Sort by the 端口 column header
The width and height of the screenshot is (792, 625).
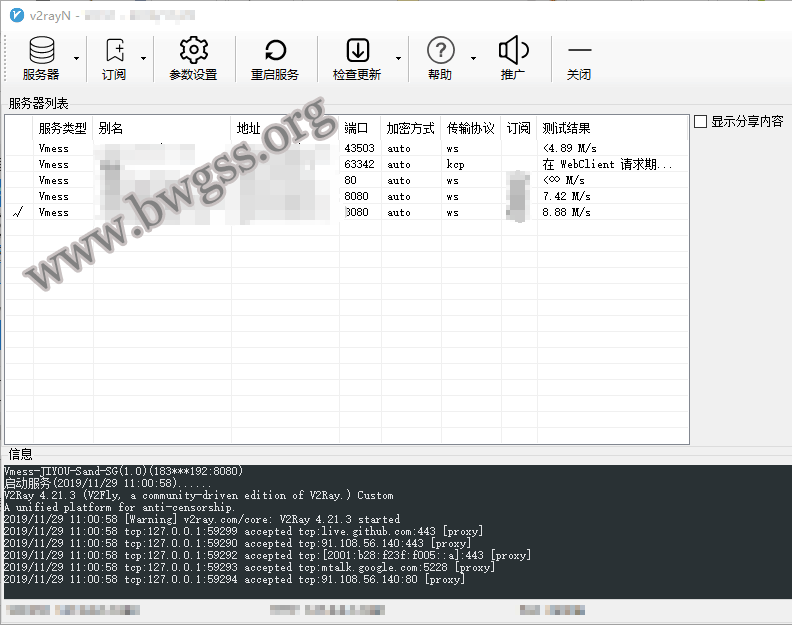pyautogui.click(x=360, y=128)
